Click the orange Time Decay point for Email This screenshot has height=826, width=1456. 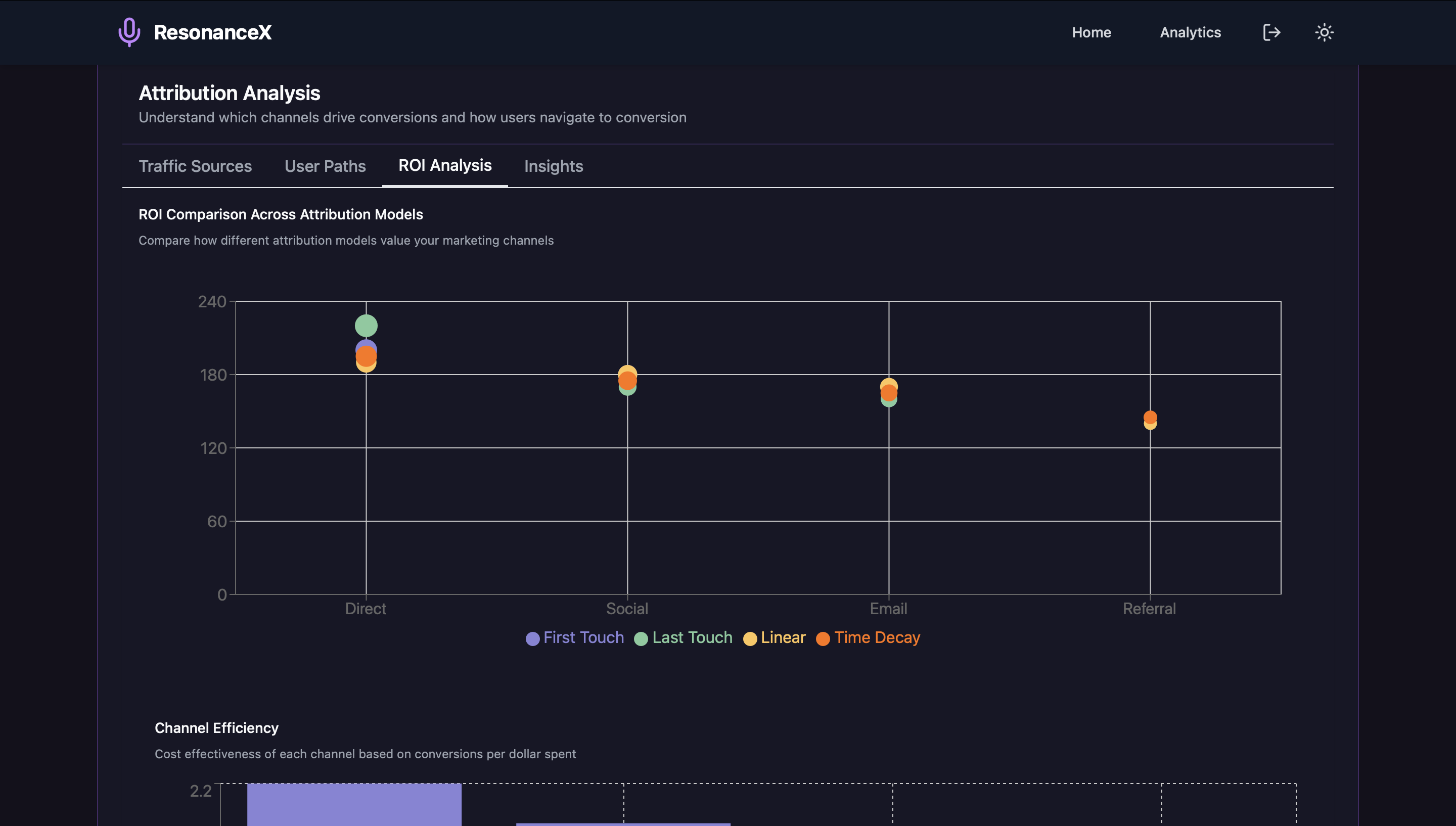[889, 393]
